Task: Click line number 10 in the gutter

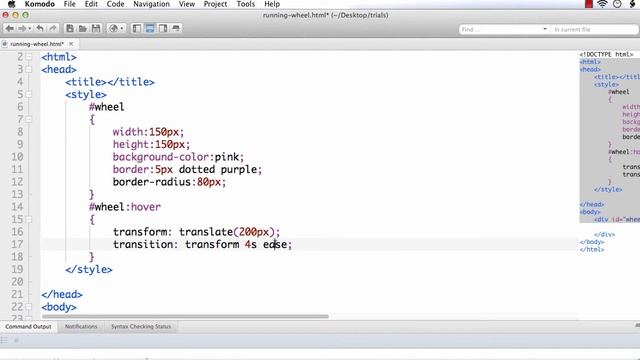Action: coord(17,157)
